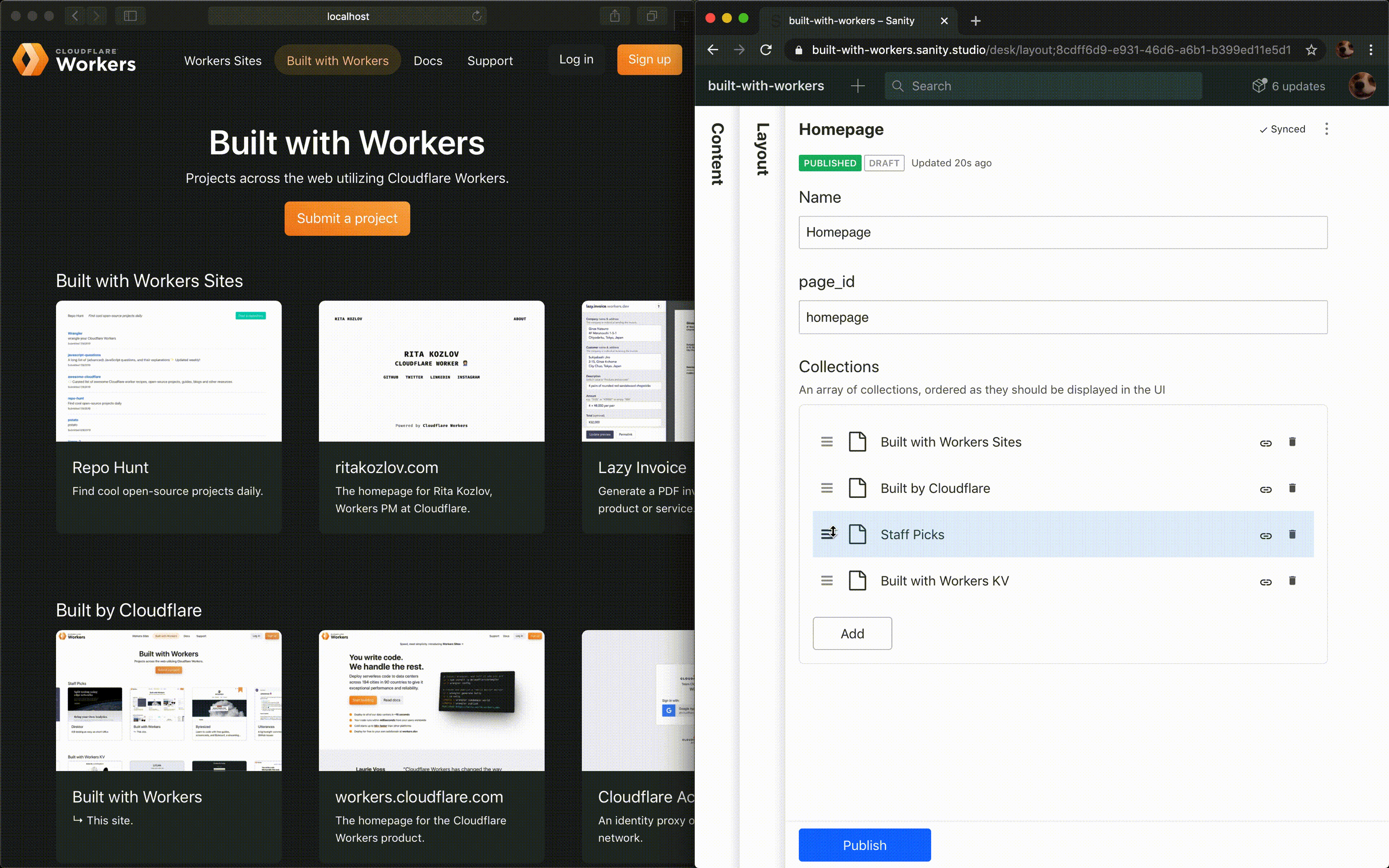Switch to the DRAFT badge view
This screenshot has height=868, width=1389.
tap(884, 163)
